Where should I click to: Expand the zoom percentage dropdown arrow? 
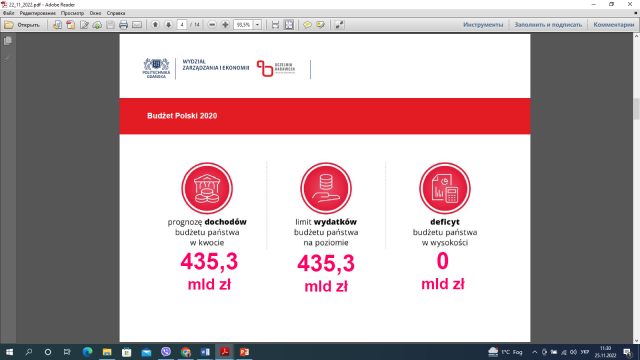coord(258,25)
